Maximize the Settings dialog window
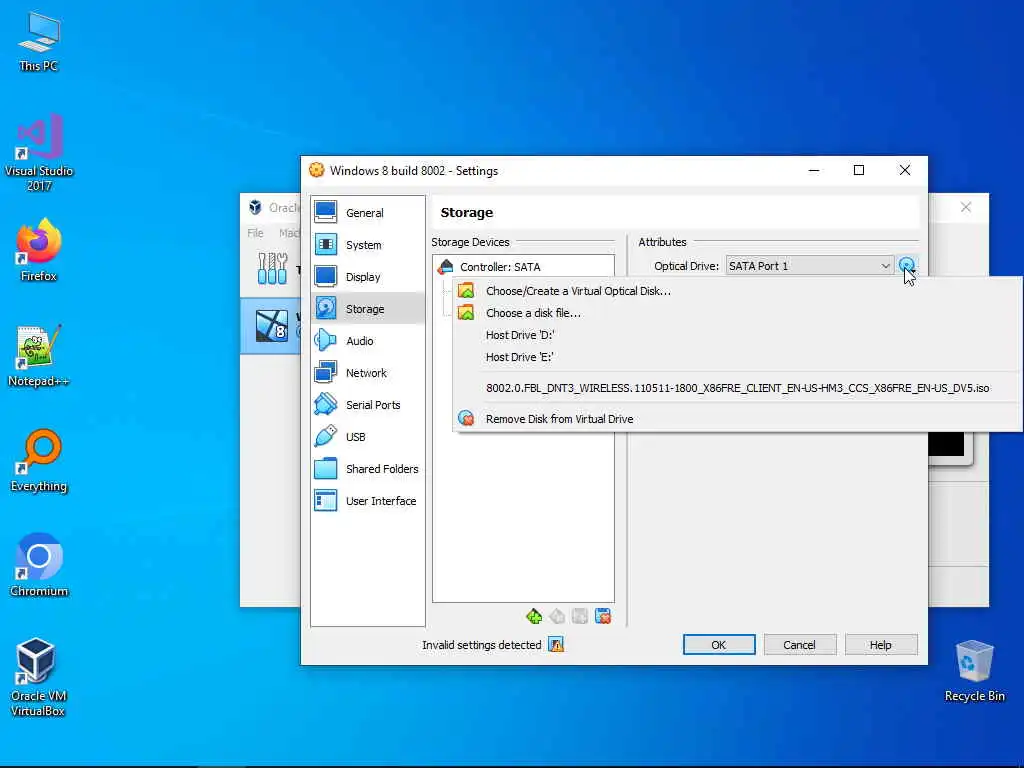The image size is (1024, 768). coord(859,170)
